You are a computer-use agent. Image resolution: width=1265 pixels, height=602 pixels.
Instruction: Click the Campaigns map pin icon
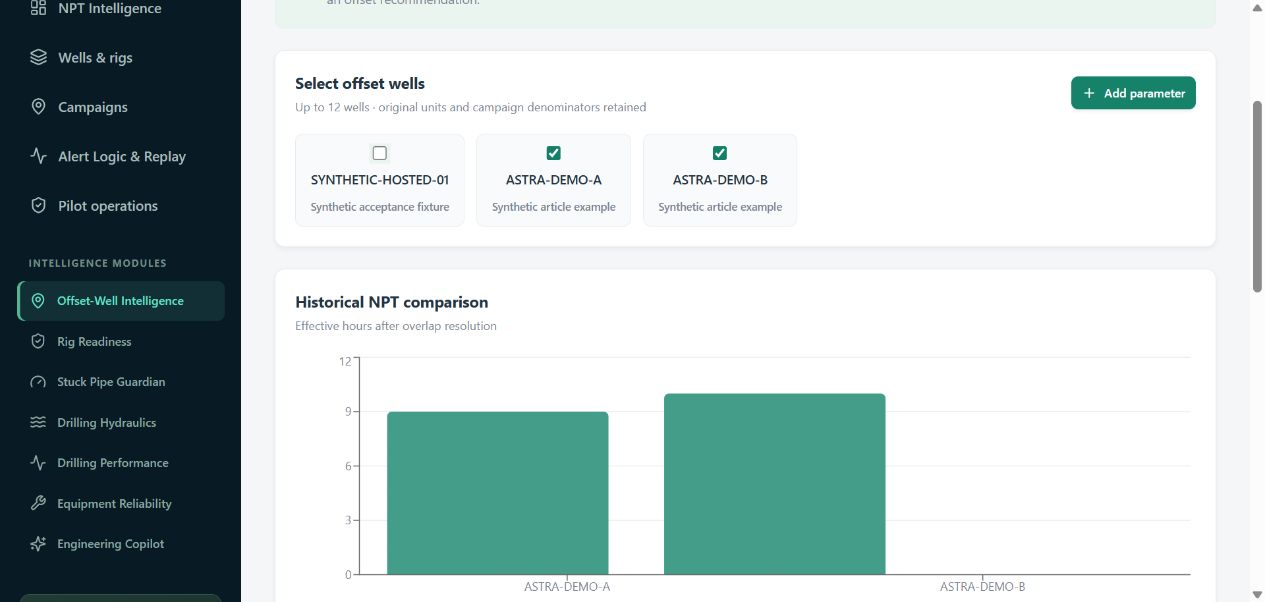pyautogui.click(x=38, y=107)
